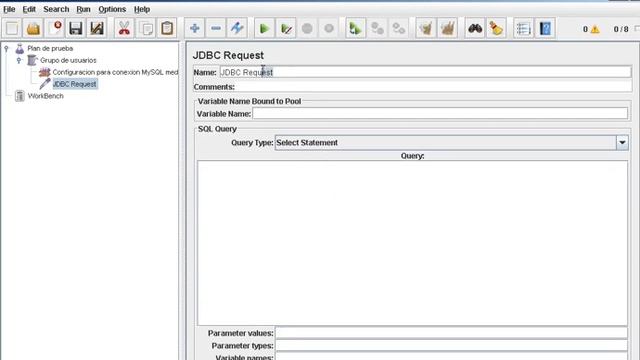This screenshot has width=640, height=360.
Task: Select Grupo de usuarios in the tree
Action: coord(68,60)
